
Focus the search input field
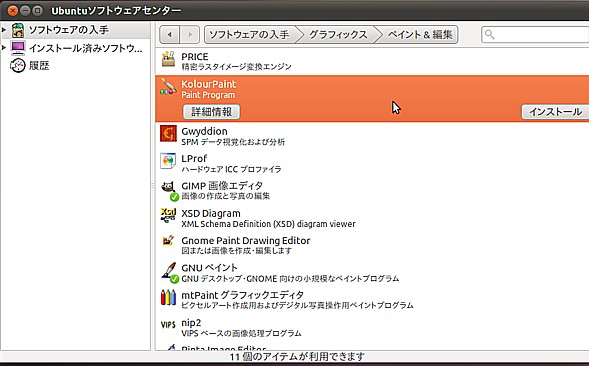[535, 35]
